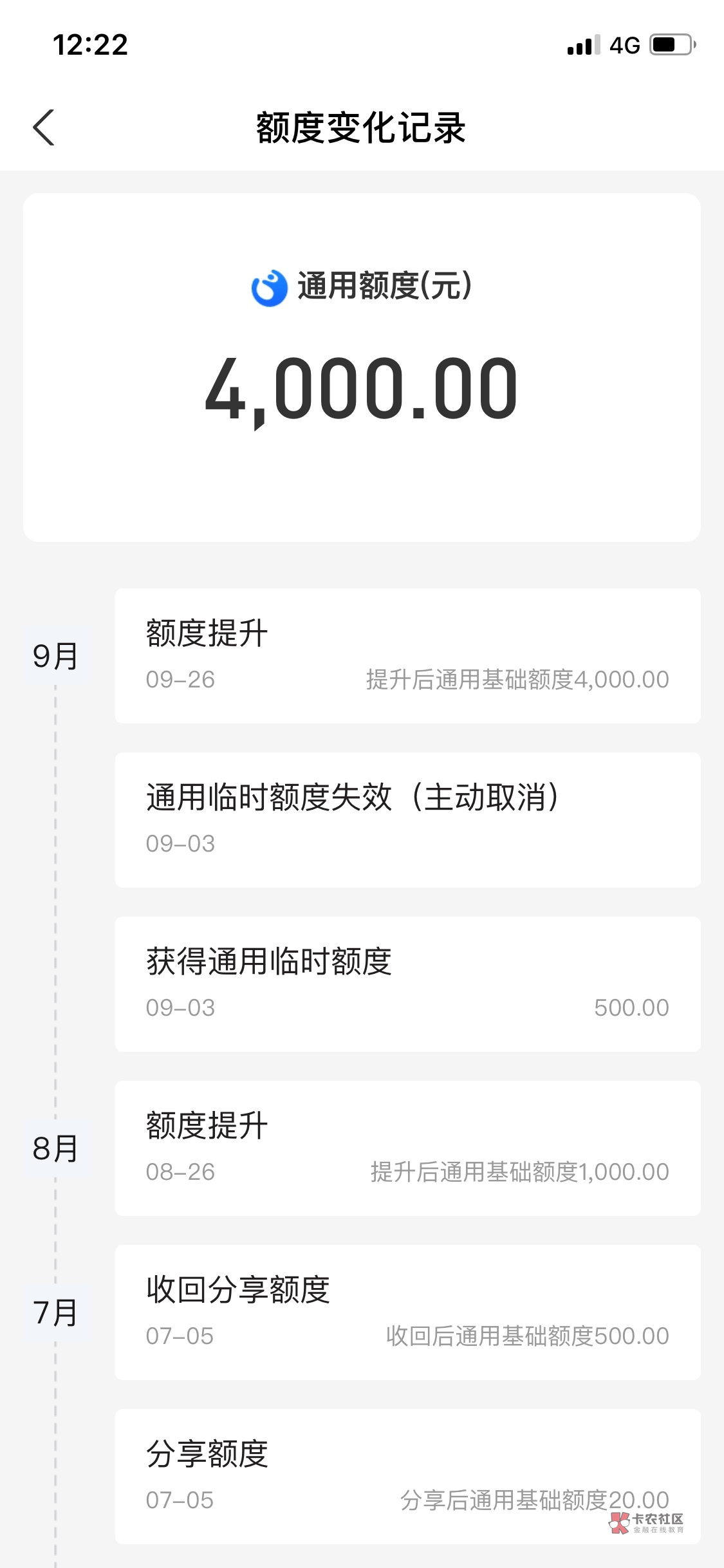Open the 分享额度 07-05 record

point(407,1475)
